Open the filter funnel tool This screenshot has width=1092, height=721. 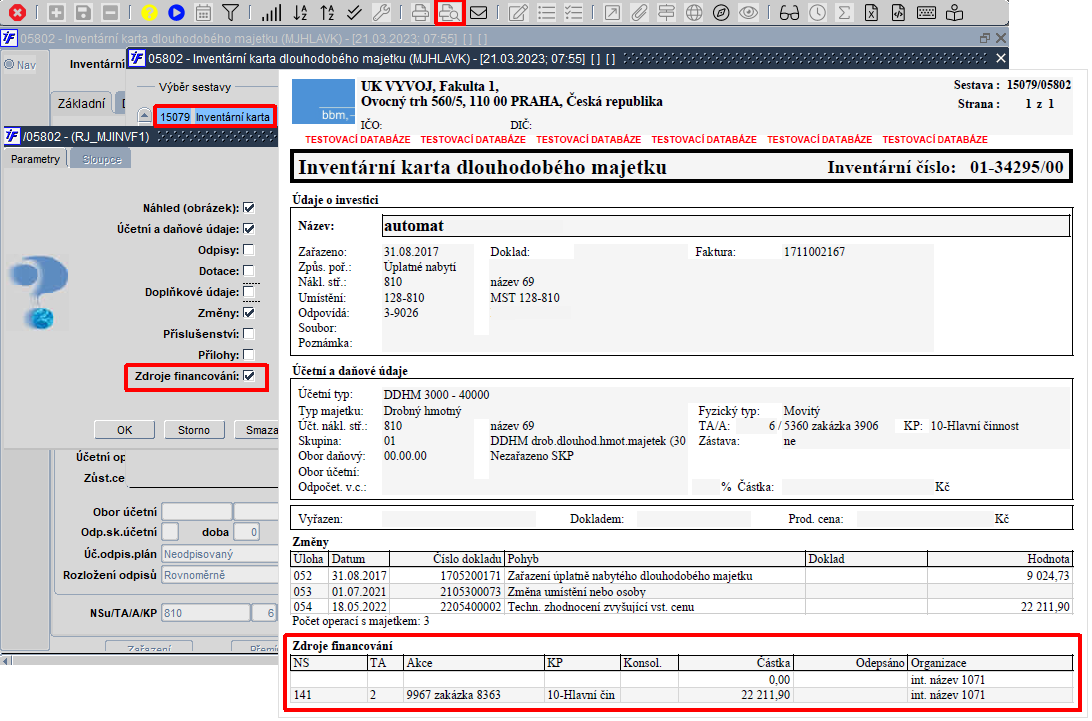(x=230, y=13)
